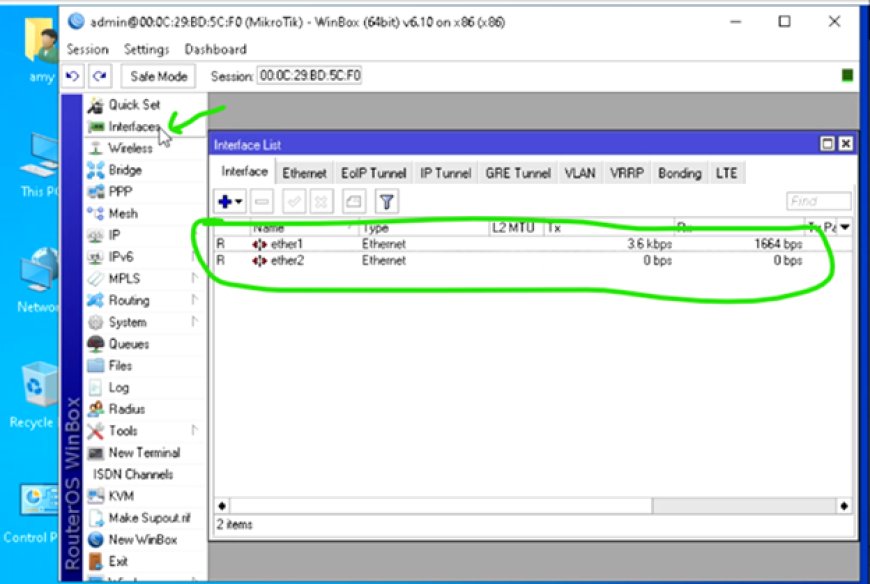
Task: Expand the MPLS submenu
Action: click(x=194, y=278)
